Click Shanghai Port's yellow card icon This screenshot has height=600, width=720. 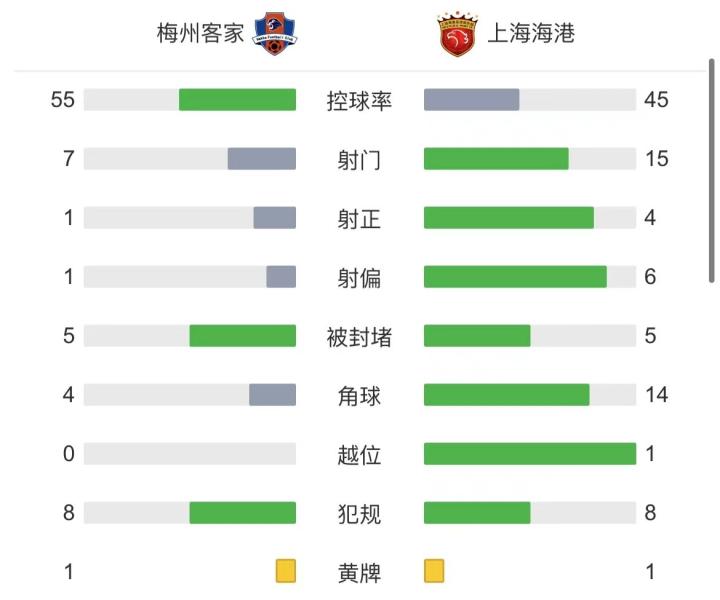(434, 571)
